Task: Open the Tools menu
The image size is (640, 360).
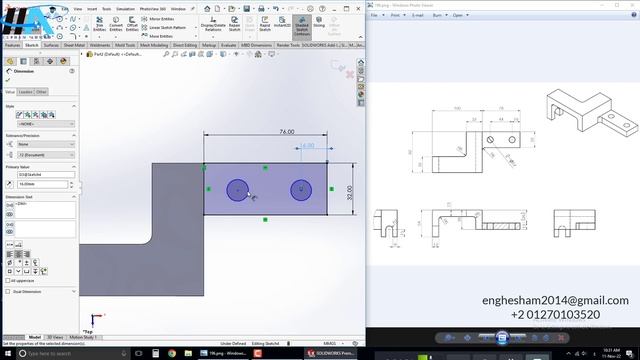Action: pyautogui.click(x=106, y=9)
